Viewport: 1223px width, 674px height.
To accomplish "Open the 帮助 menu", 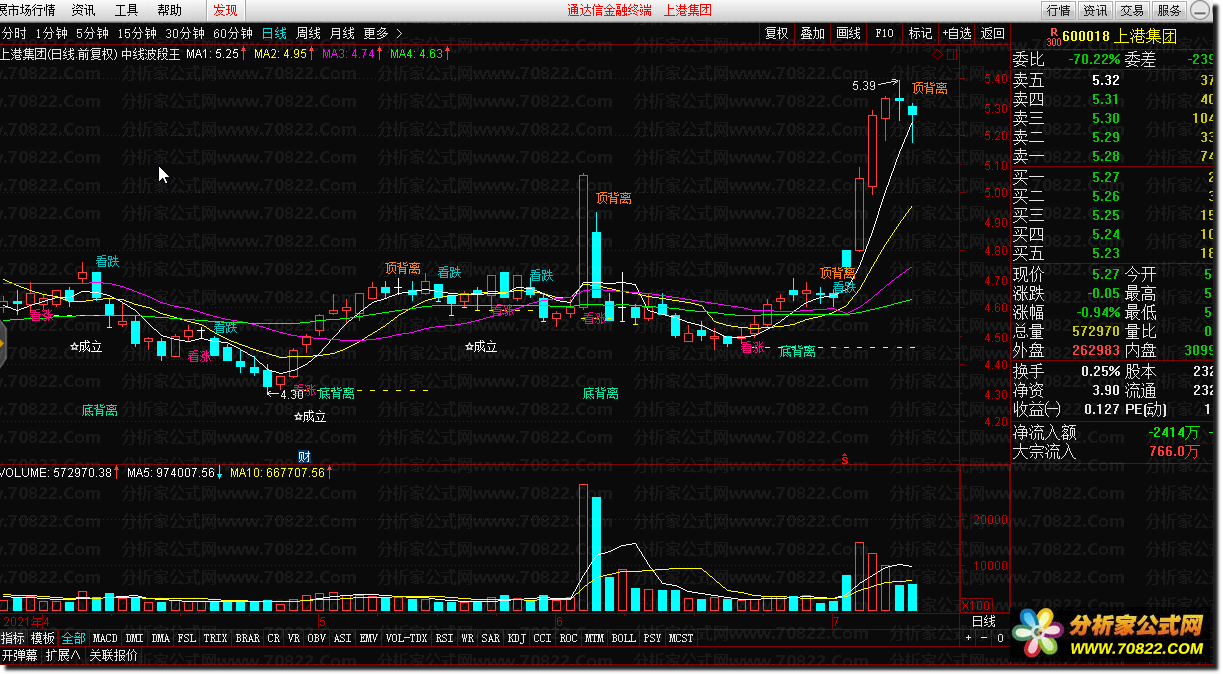I will coord(170,10).
